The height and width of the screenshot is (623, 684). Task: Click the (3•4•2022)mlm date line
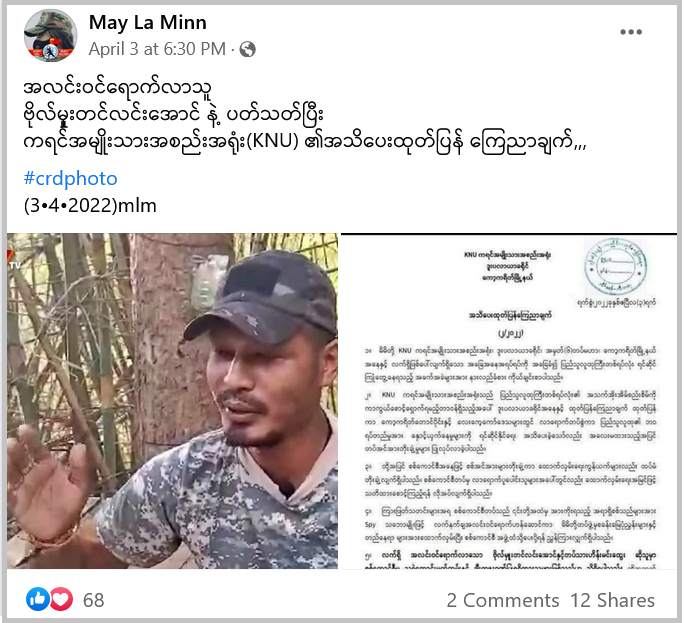point(90,205)
